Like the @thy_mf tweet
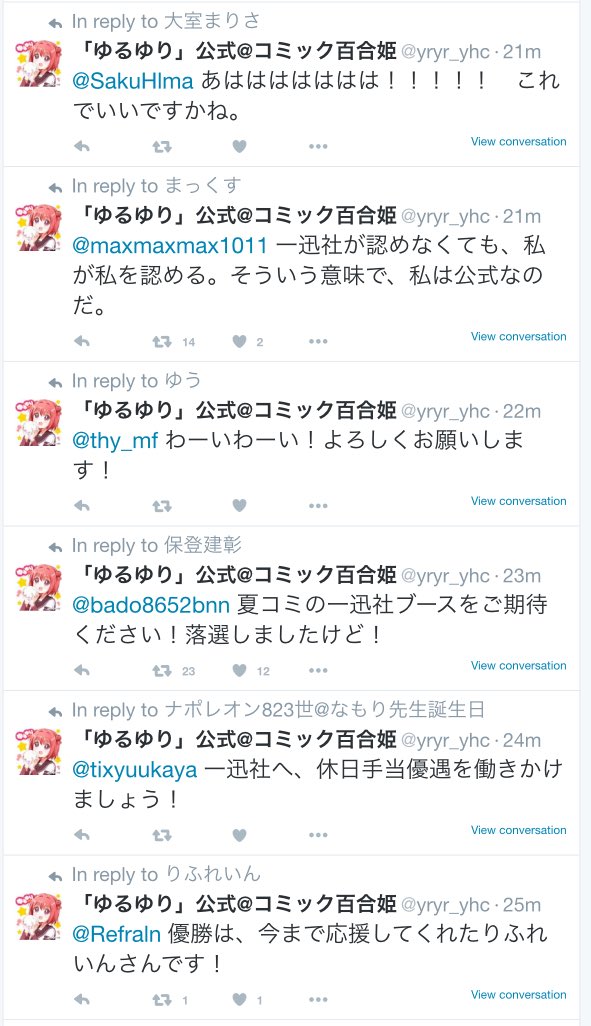The height and width of the screenshot is (1026, 591). click(x=240, y=506)
